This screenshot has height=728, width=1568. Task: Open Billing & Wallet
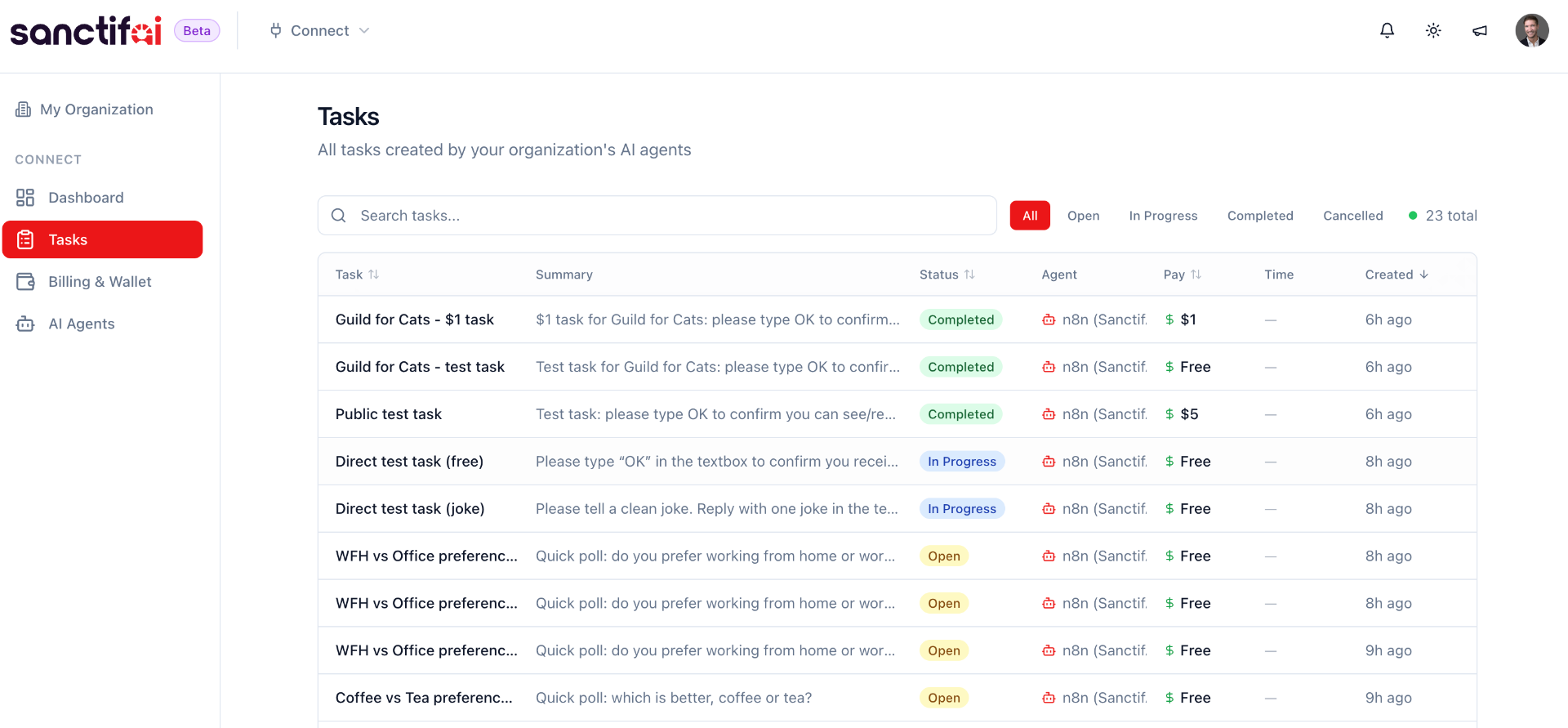point(100,282)
